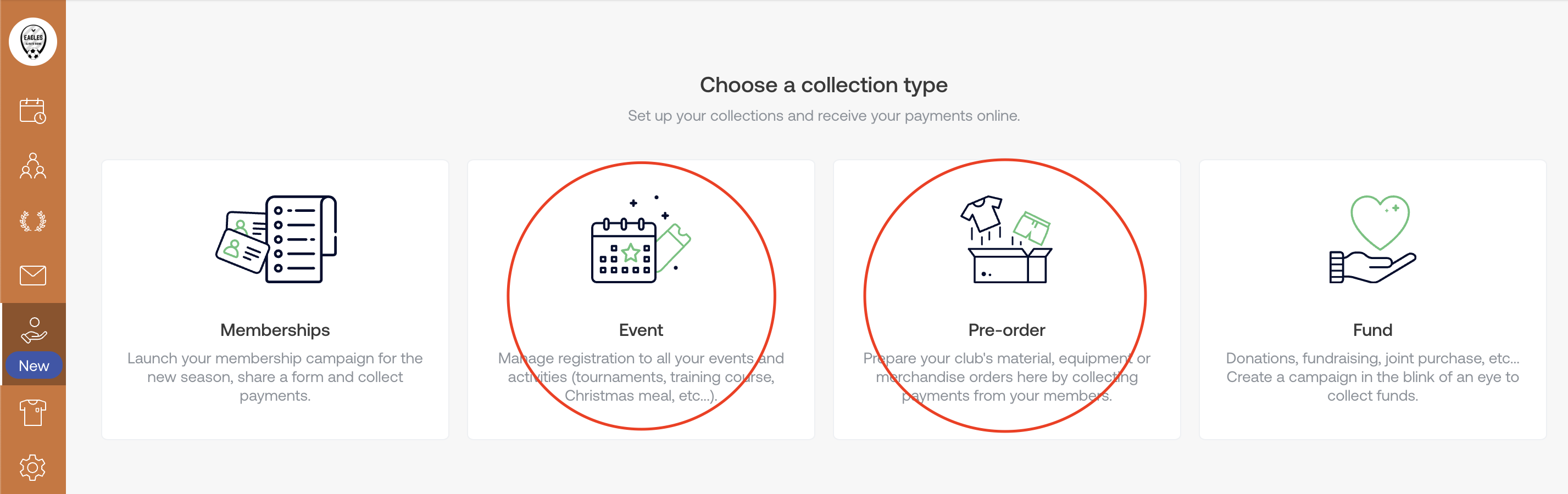Select the Fund collection title
Viewport: 1568px width, 494px height.
pyautogui.click(x=1372, y=330)
